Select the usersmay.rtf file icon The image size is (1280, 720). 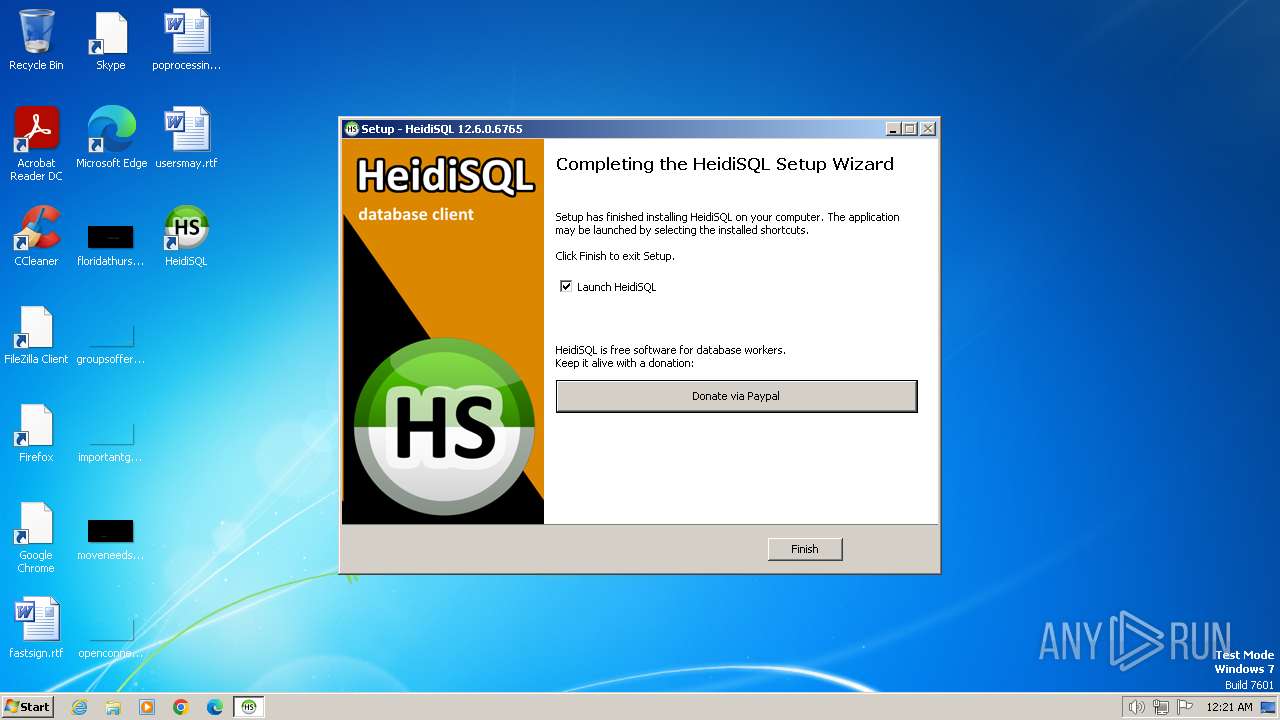186,138
